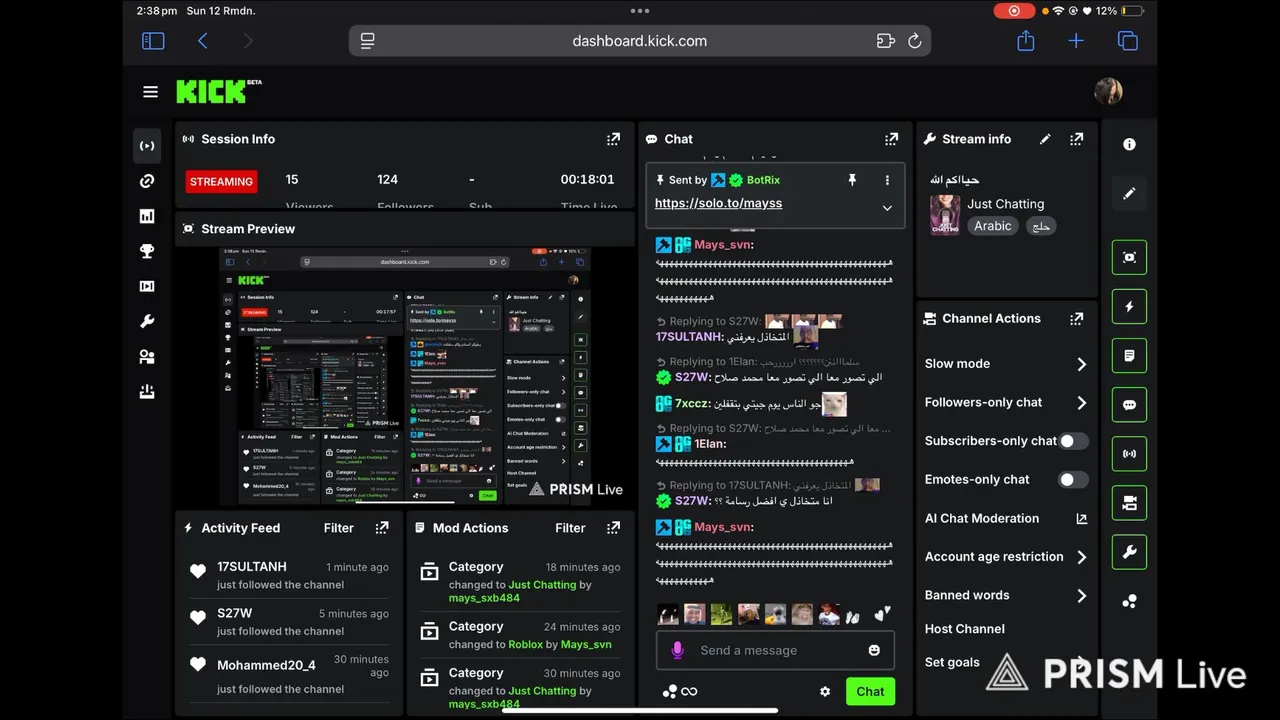
Task: Toggle Subscribers-only chat switch
Action: click(1073, 441)
